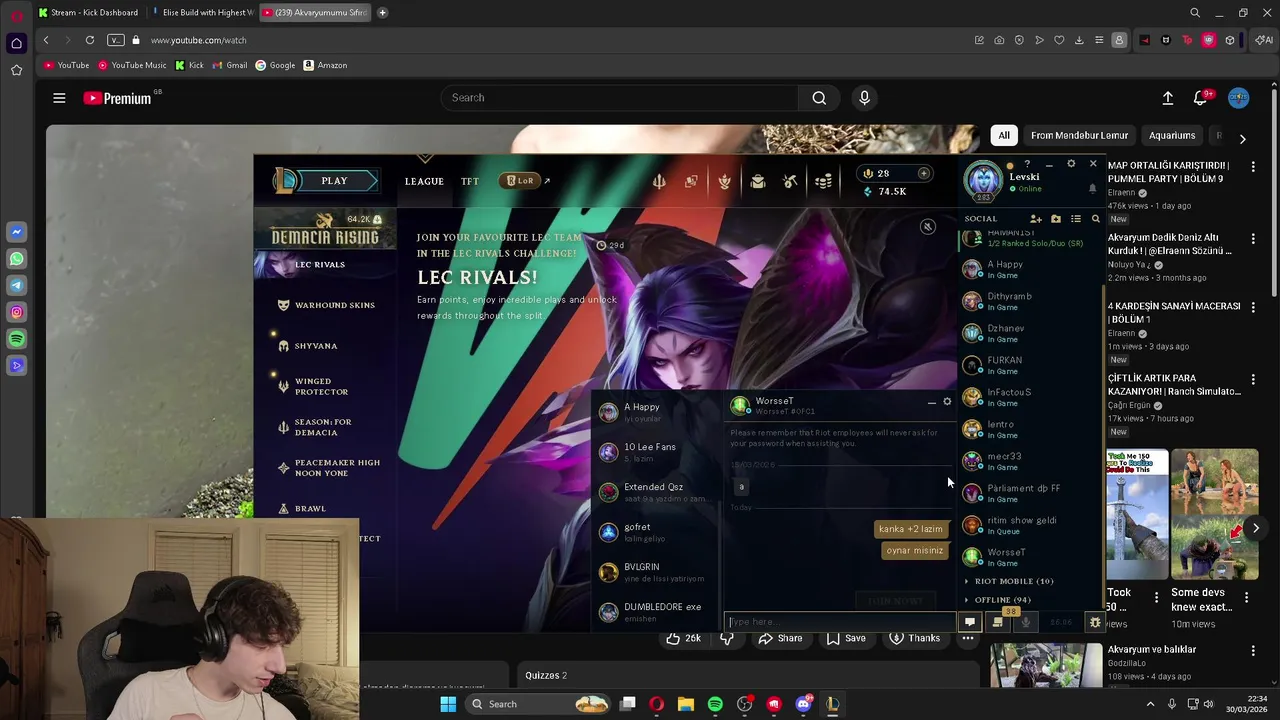This screenshot has height=720, width=1280.
Task: Unmute the LEC Rivals banner sound
Action: coord(927,227)
